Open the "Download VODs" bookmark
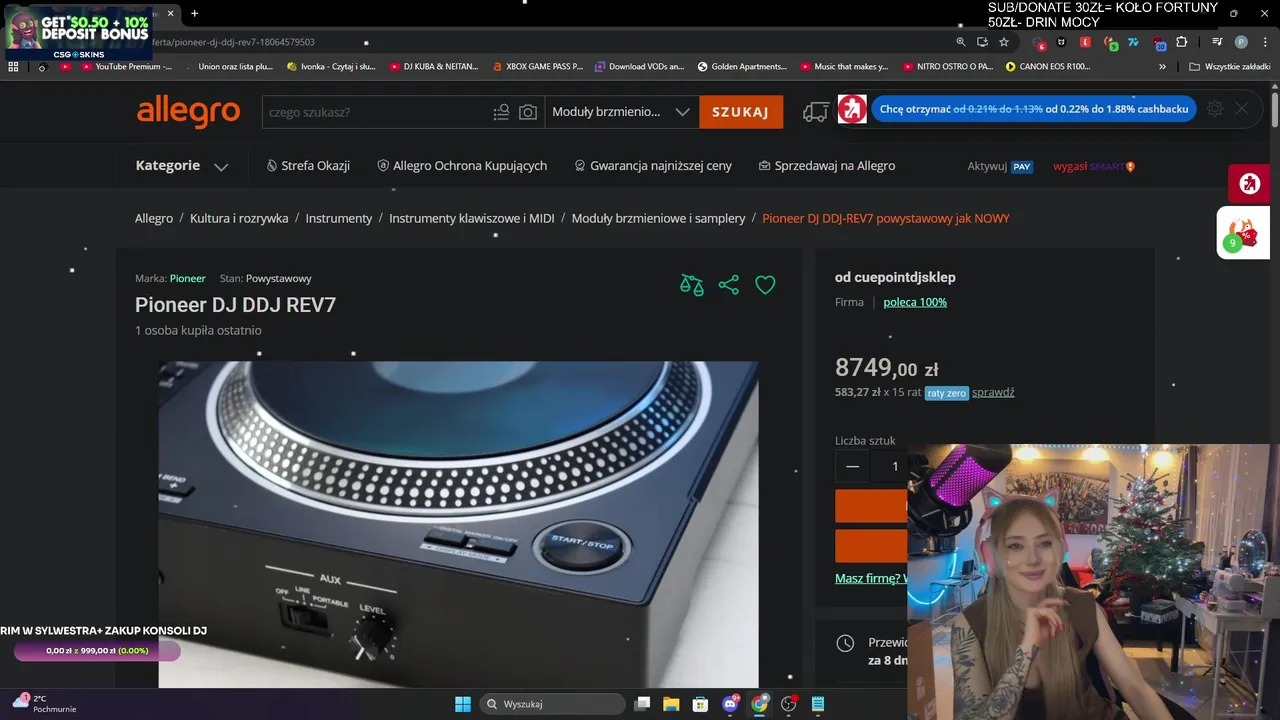 tap(640, 66)
